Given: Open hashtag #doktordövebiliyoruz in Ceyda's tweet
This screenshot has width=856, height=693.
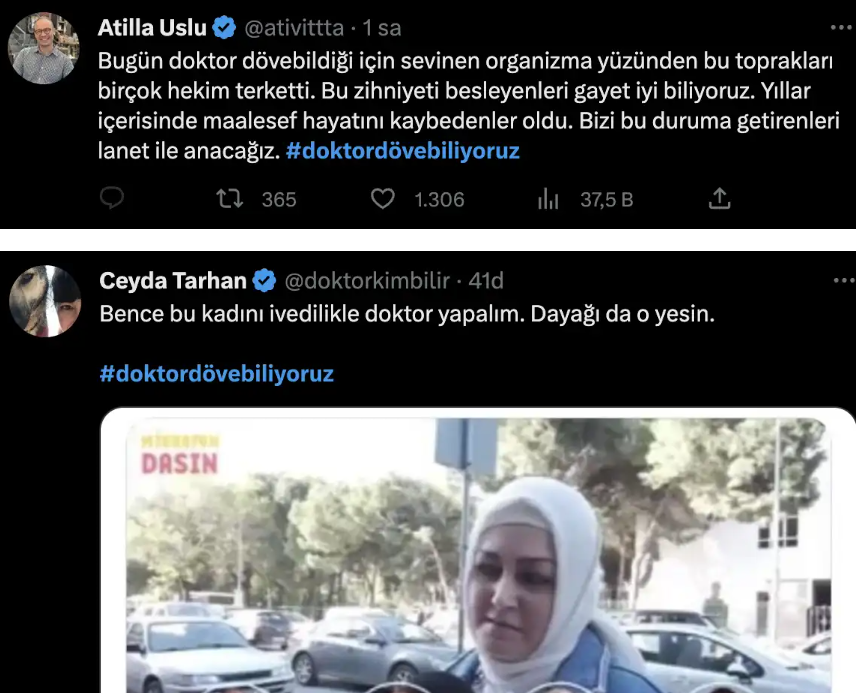Looking at the screenshot, I should pos(217,374).
